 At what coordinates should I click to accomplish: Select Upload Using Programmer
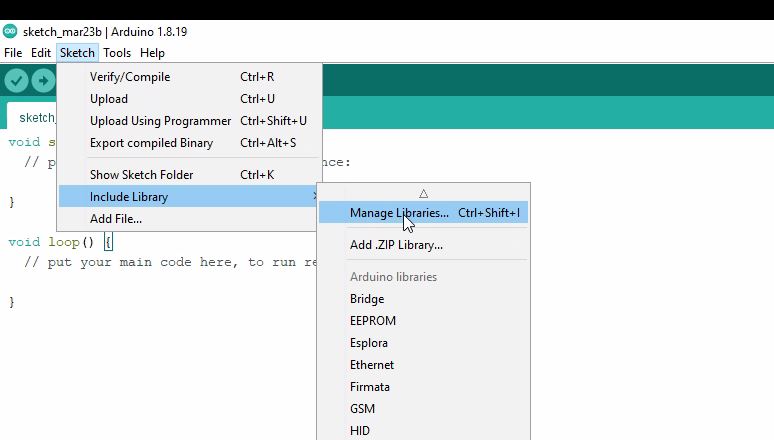click(190, 121)
